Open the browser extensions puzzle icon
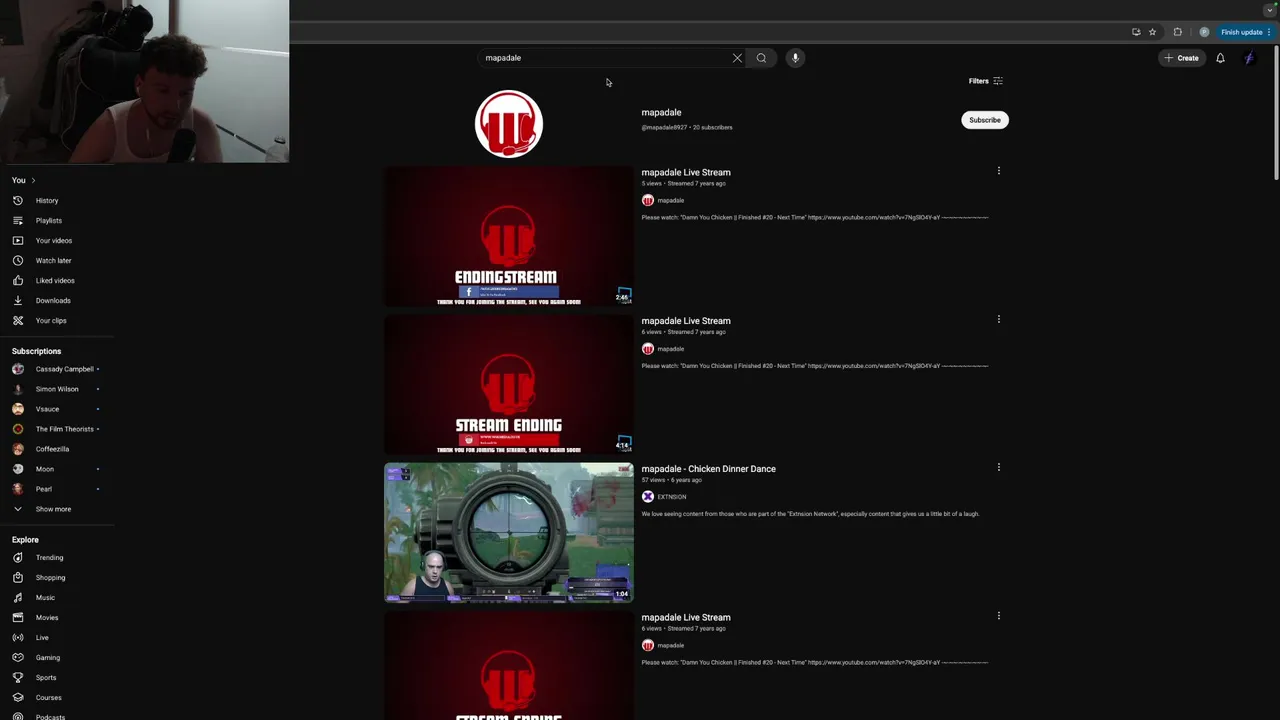1280x720 pixels. (x=1177, y=32)
